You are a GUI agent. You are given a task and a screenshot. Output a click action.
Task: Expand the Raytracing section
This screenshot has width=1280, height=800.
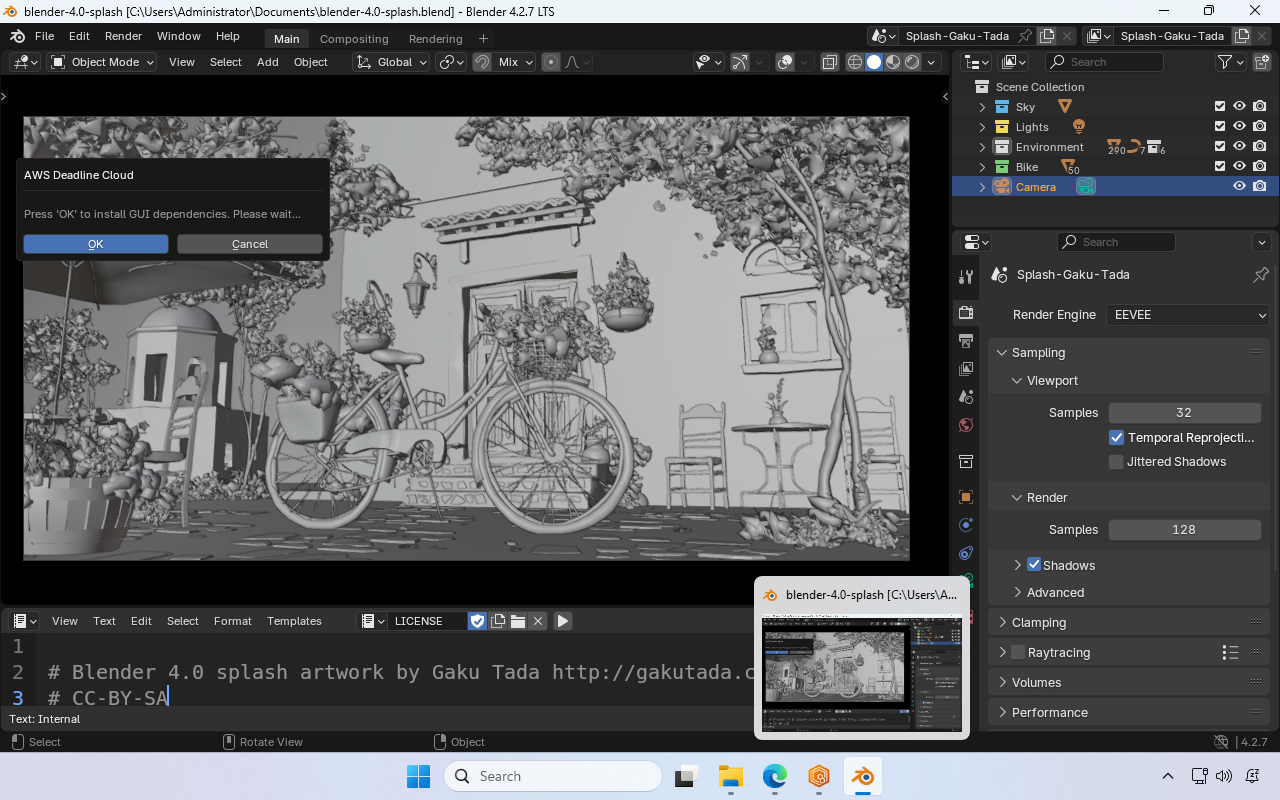coord(1001,652)
